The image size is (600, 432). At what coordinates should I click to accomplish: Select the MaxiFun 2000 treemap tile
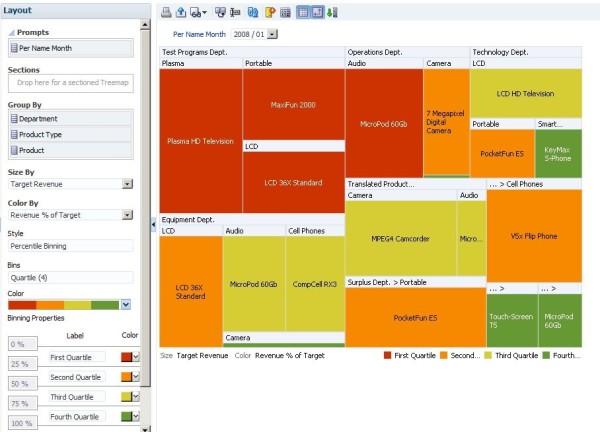(293, 104)
